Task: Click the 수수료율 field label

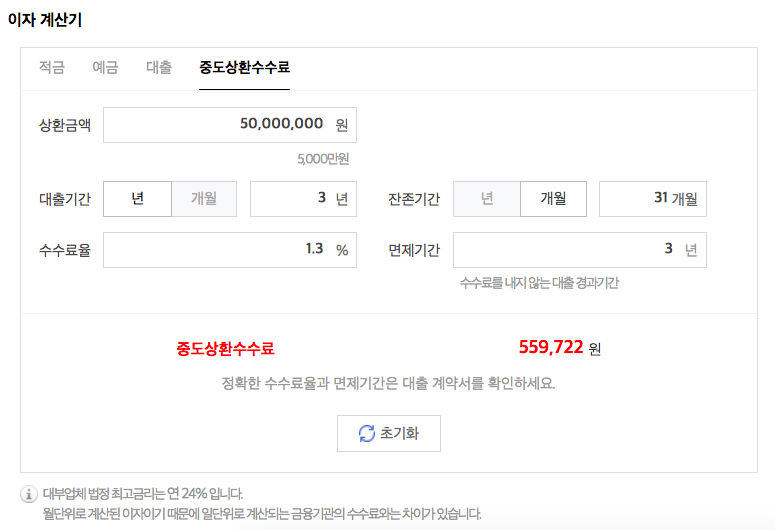Action: (65, 250)
